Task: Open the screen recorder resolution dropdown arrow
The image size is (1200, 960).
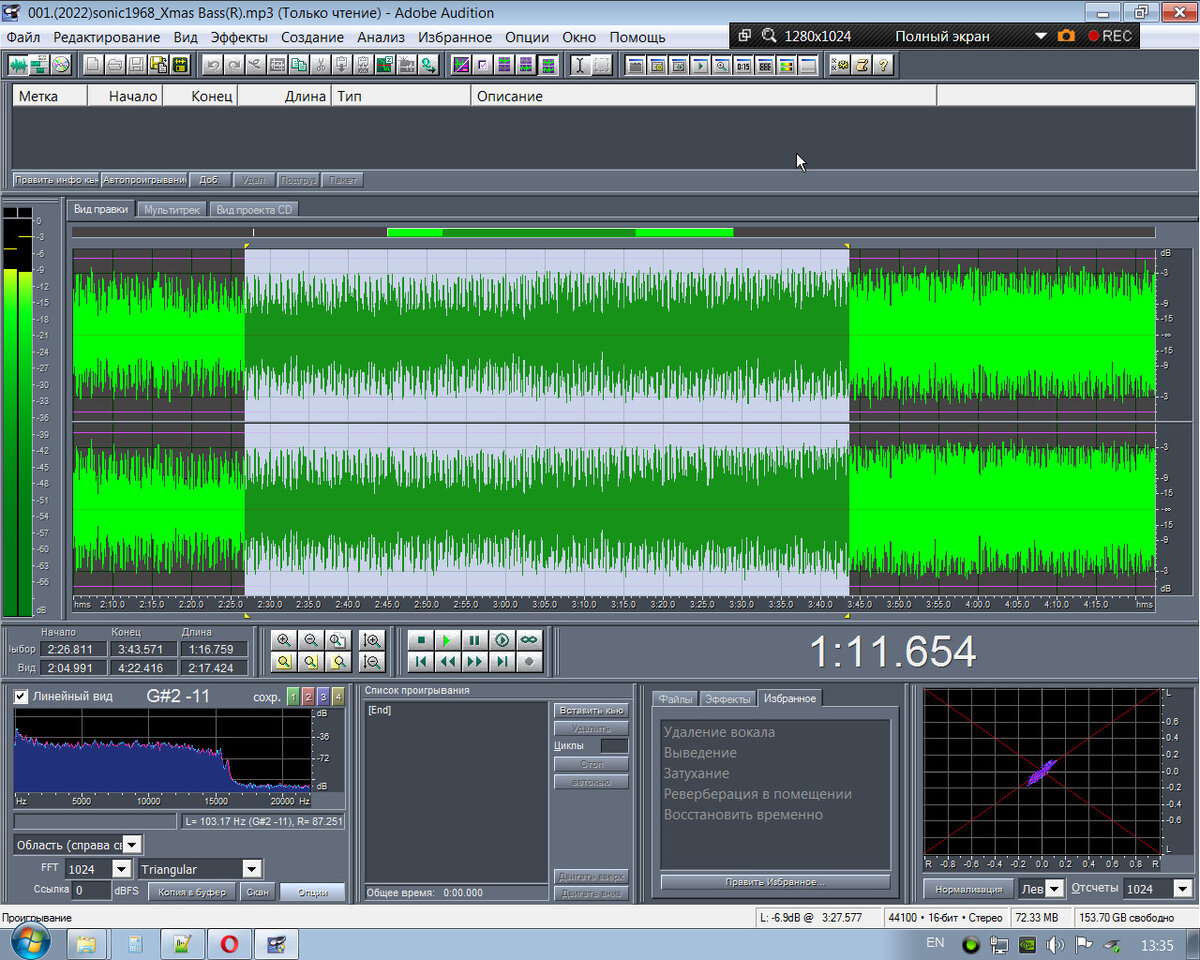Action: pyautogui.click(x=1041, y=36)
